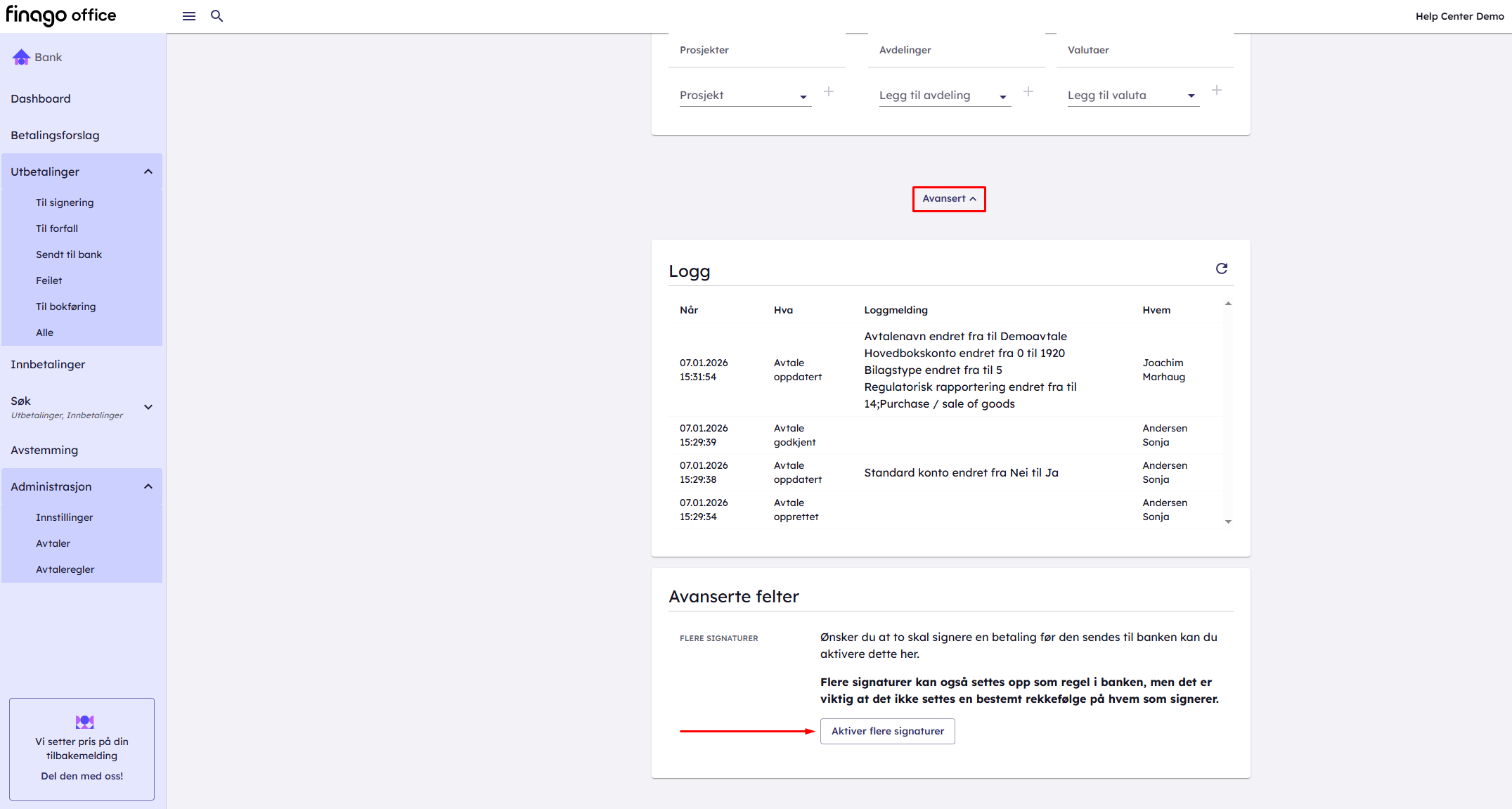Click the feedback mascot icon
The width and height of the screenshot is (1512, 809).
tap(84, 721)
